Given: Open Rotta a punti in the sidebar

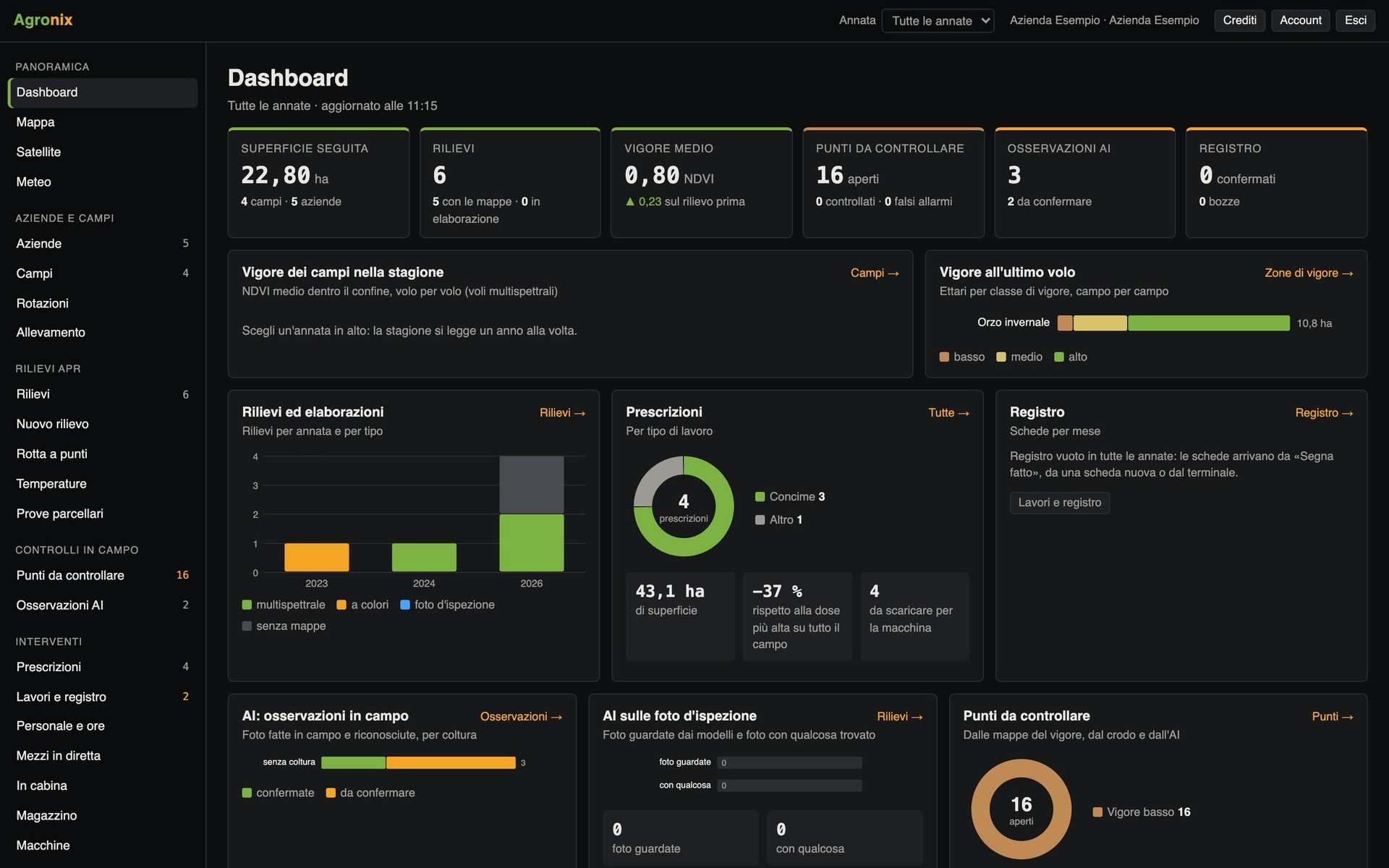Looking at the screenshot, I should [x=103, y=454].
